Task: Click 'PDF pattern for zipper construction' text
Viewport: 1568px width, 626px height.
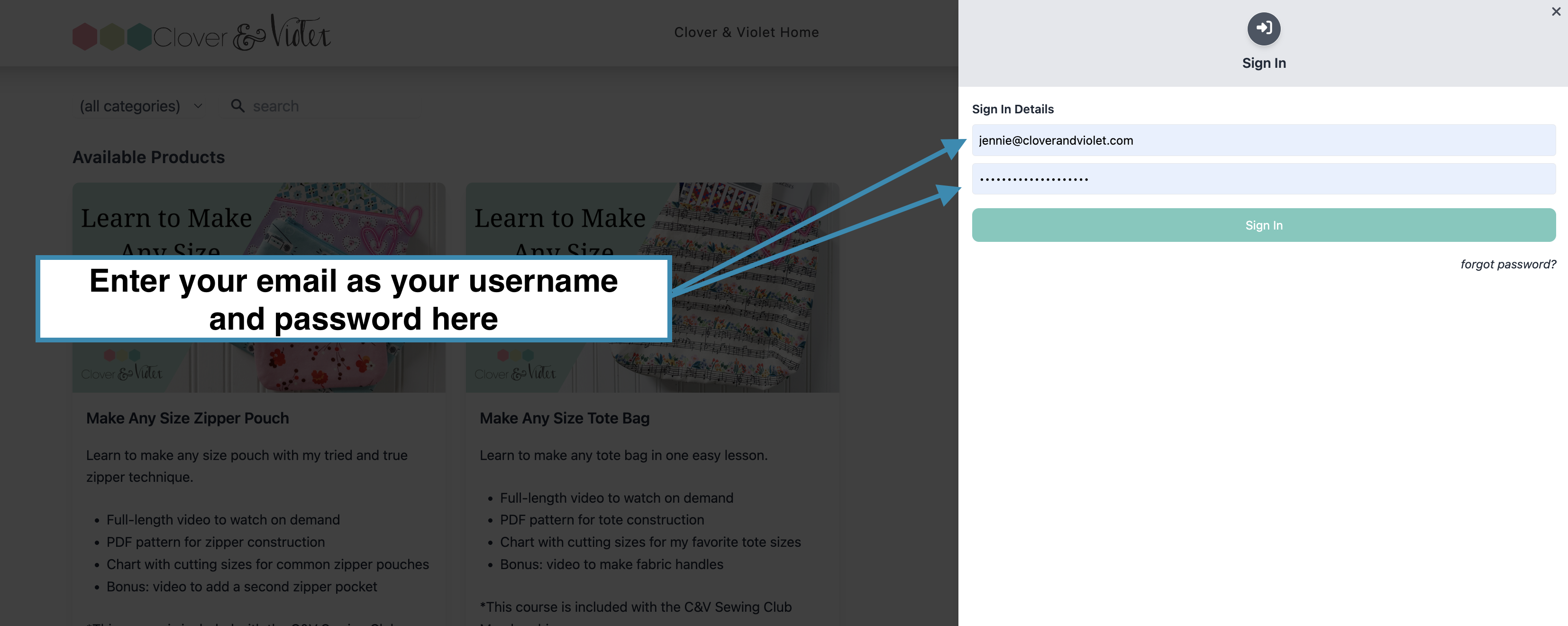Action: coord(216,542)
